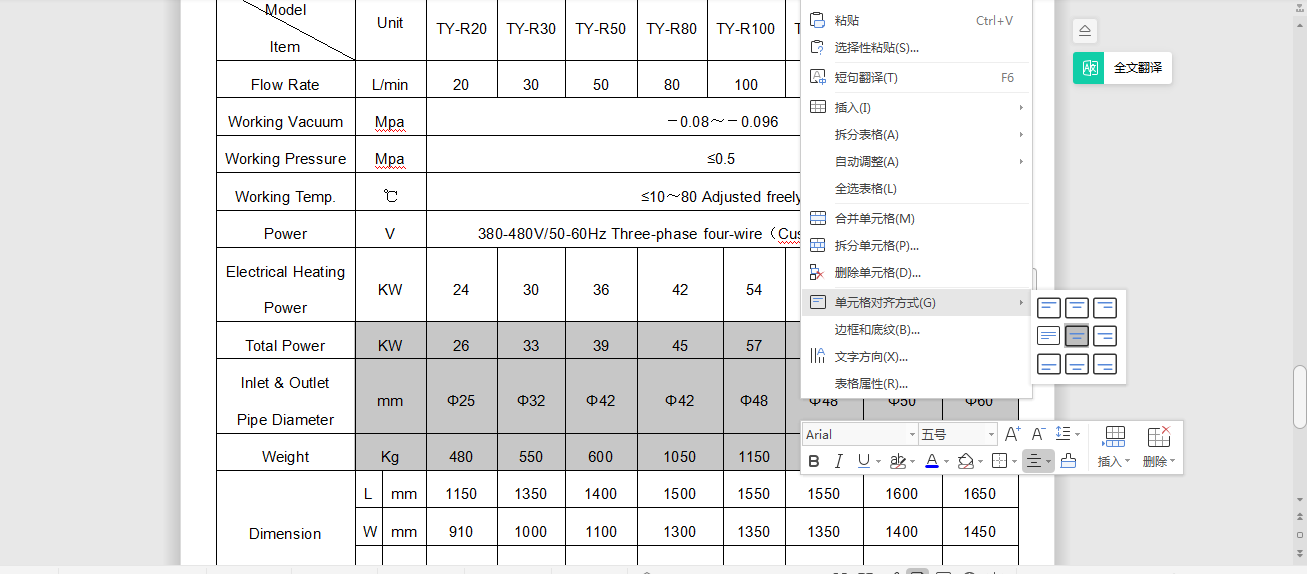Choose 合并单元格(M) from context menu
This screenshot has width=1307, height=574.
[874, 218]
